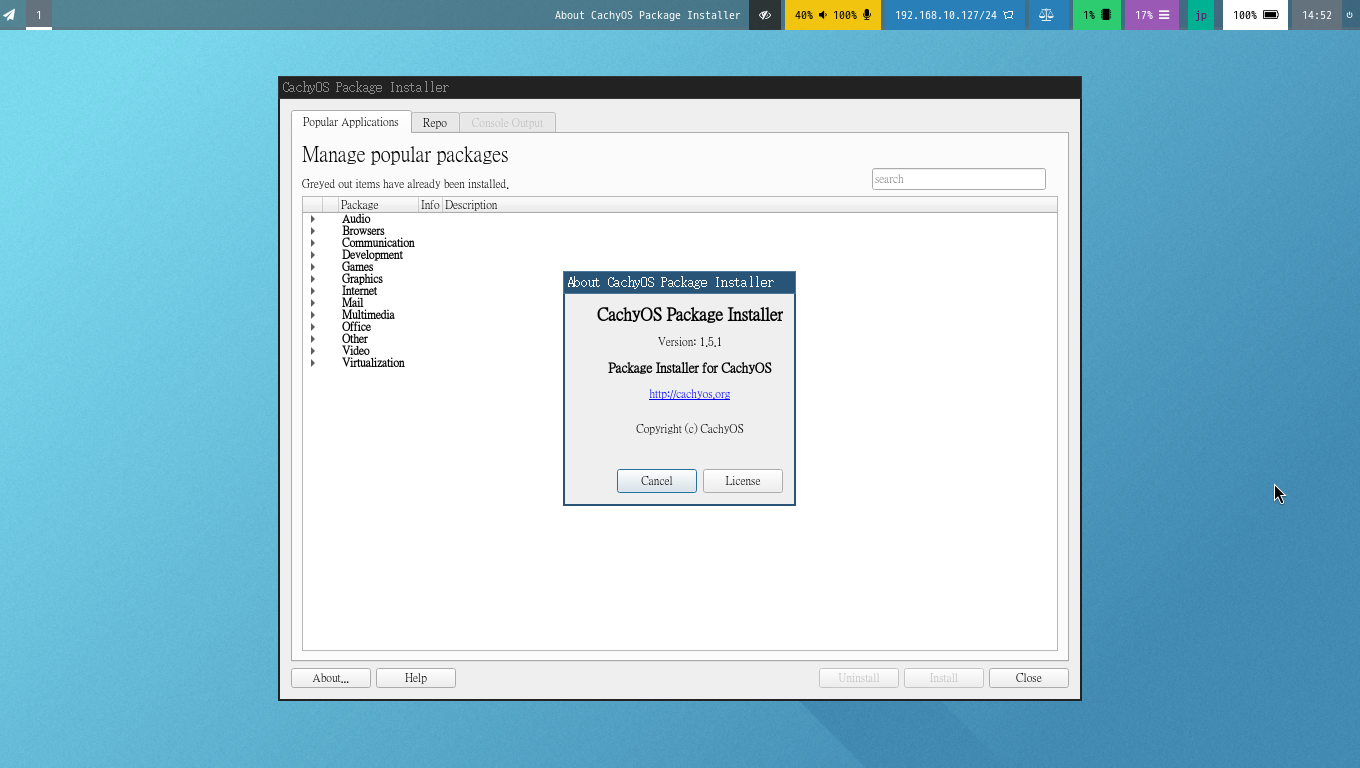The height and width of the screenshot is (768, 1360).
Task: Expand the Multimedia category
Action: [x=313, y=315]
